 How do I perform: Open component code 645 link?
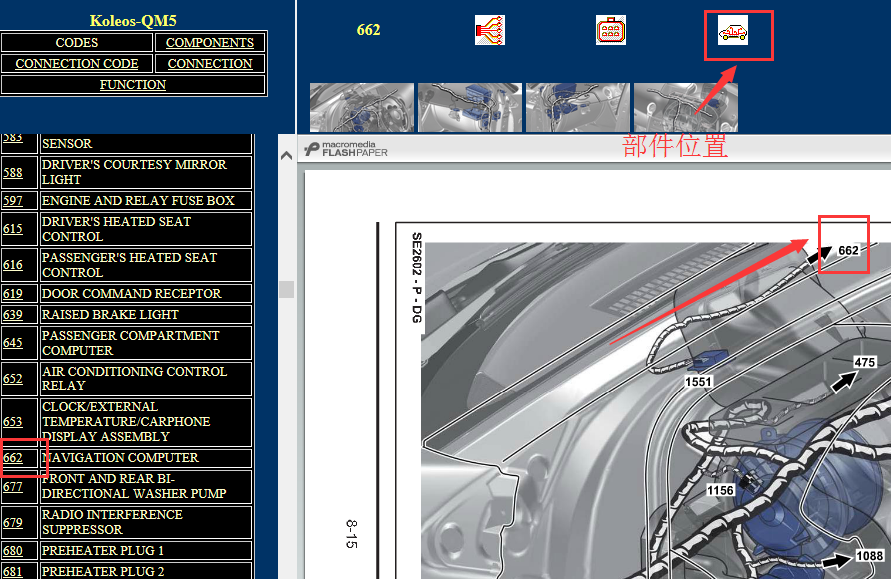tap(13, 343)
